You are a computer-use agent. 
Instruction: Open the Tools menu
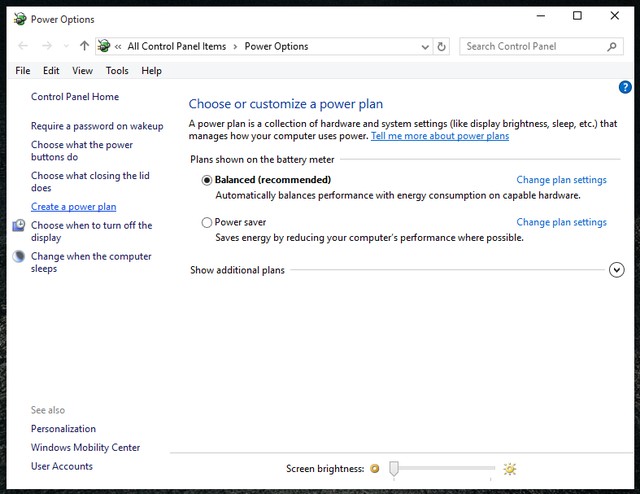point(117,71)
